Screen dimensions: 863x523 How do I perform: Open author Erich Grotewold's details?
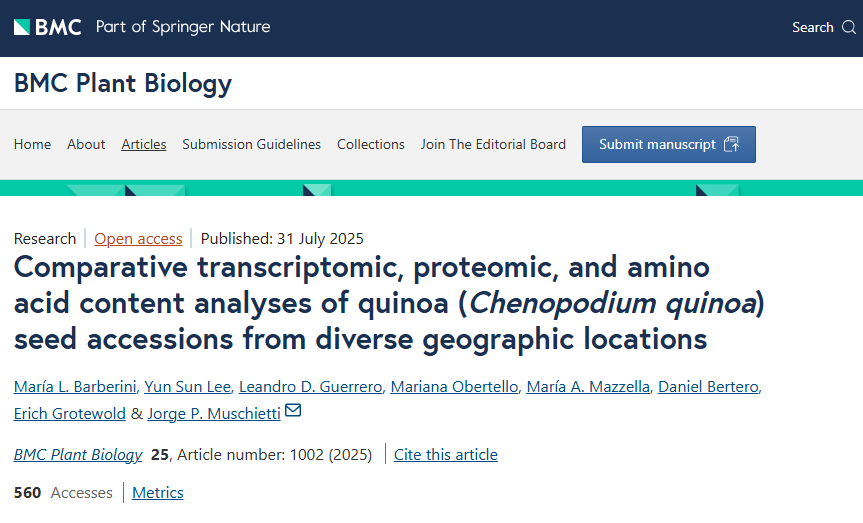(70, 413)
